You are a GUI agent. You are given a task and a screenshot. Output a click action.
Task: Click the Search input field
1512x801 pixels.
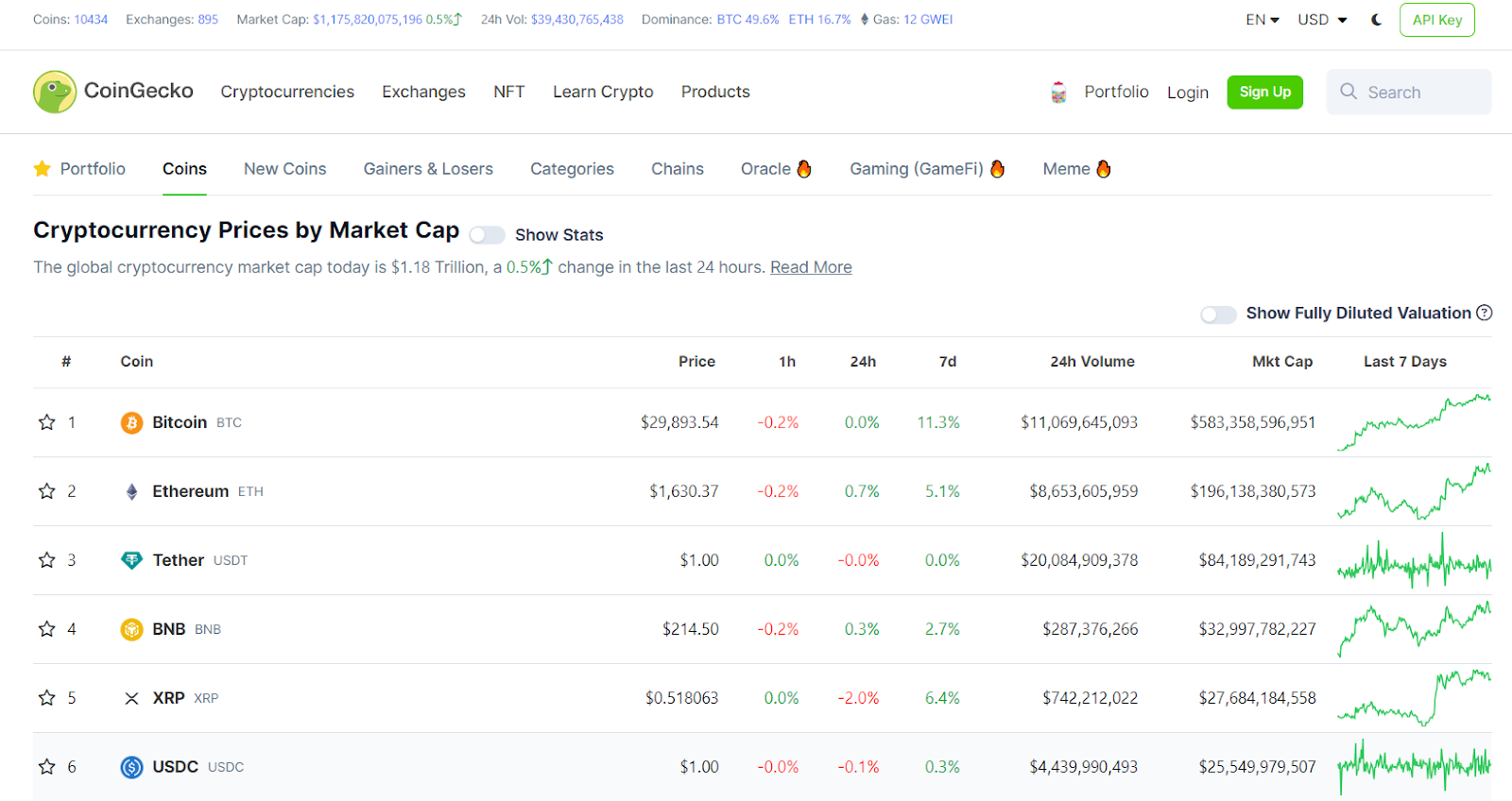click(x=1409, y=92)
